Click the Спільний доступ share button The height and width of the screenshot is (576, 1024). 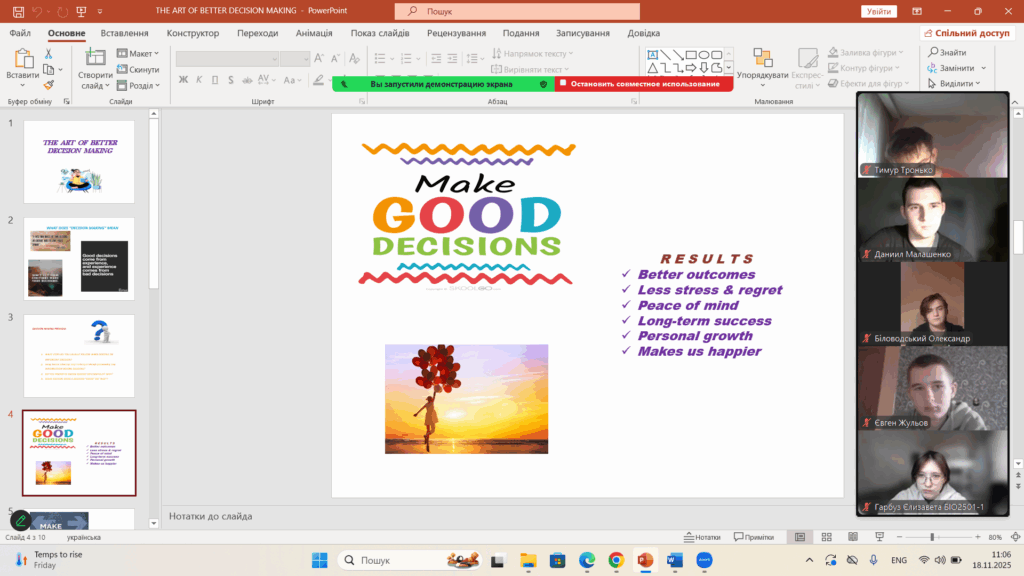point(973,33)
